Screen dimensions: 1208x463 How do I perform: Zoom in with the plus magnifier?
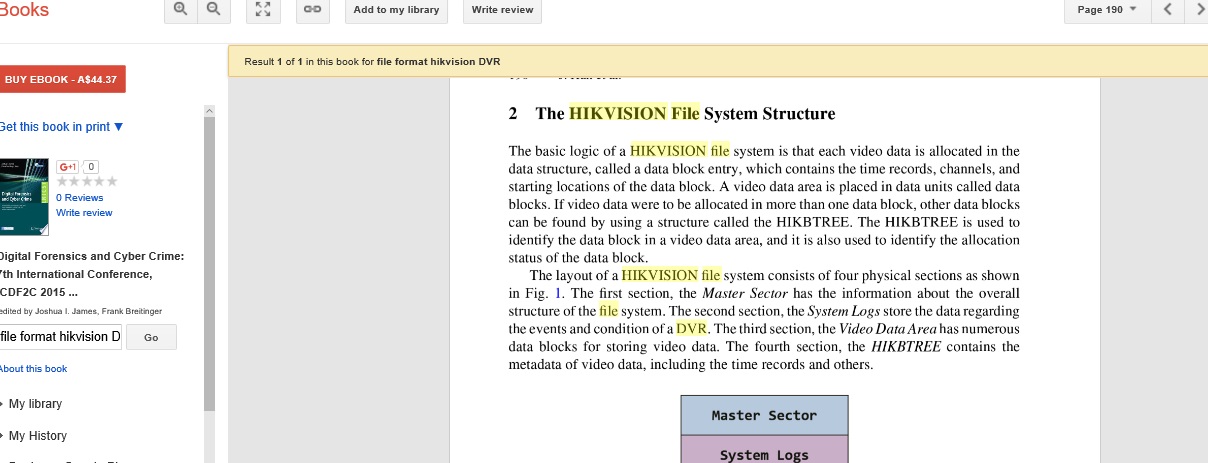coord(181,9)
